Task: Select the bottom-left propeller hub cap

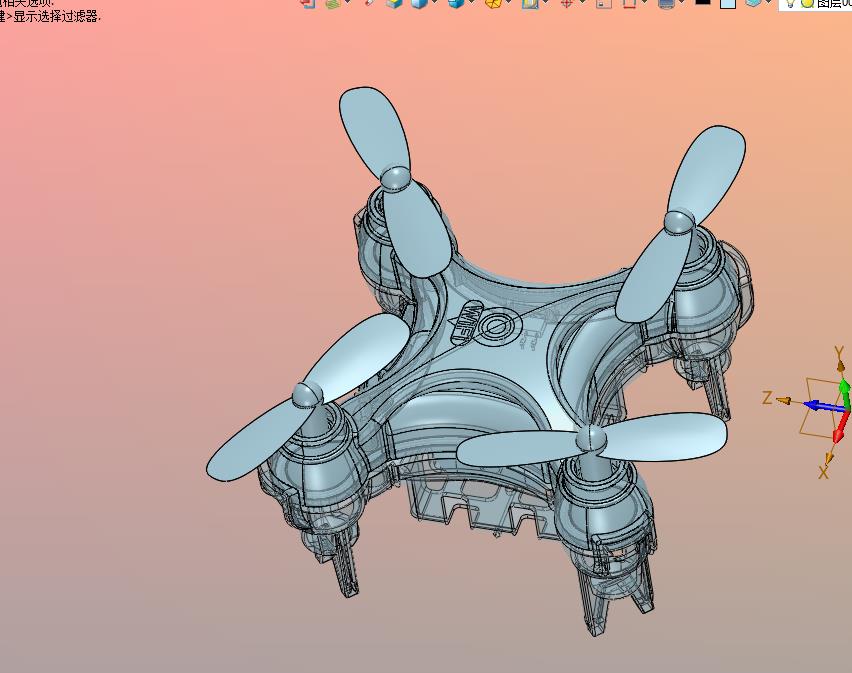Action: tap(308, 394)
